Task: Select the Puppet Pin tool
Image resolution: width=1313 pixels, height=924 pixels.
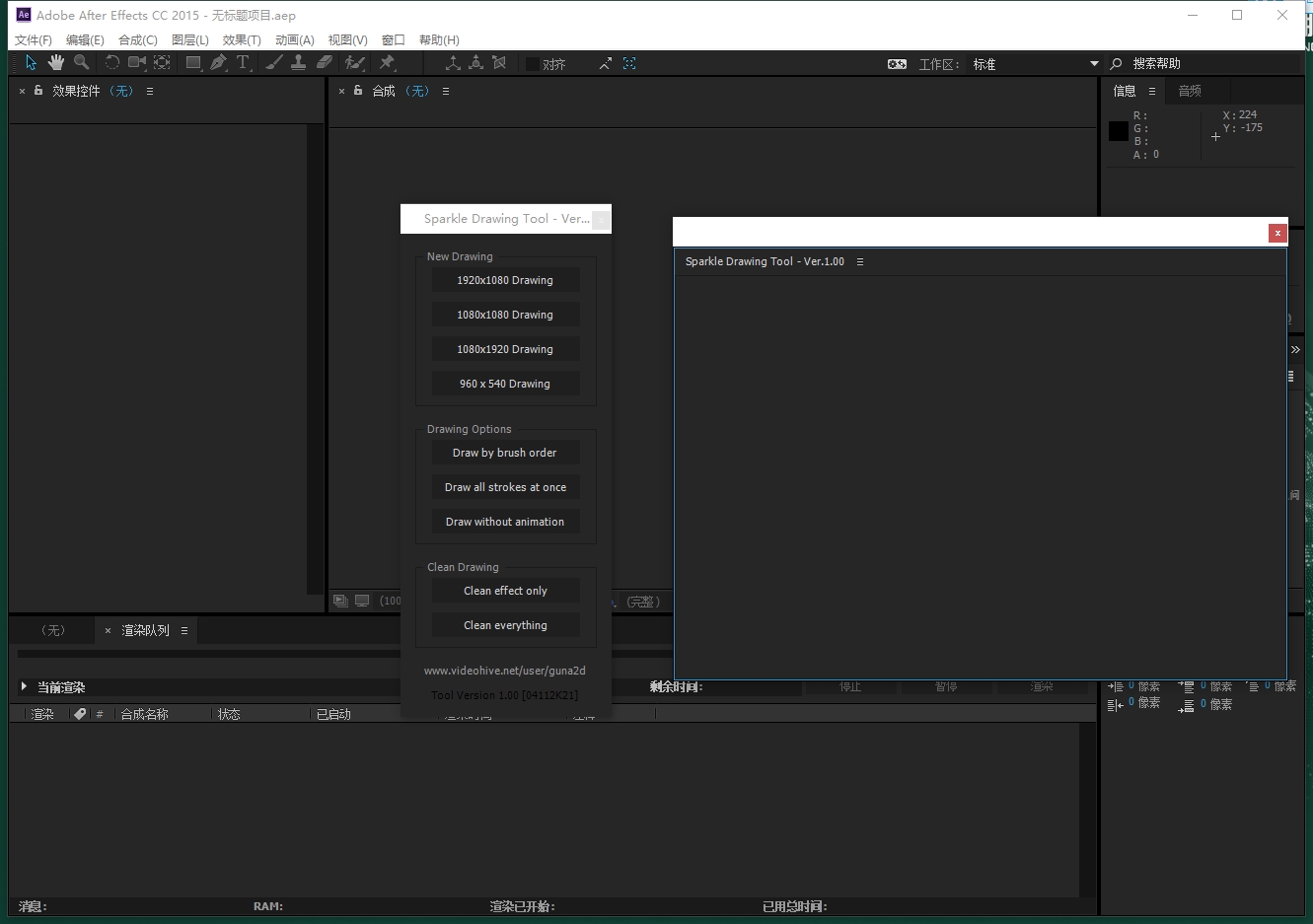Action: click(387, 63)
